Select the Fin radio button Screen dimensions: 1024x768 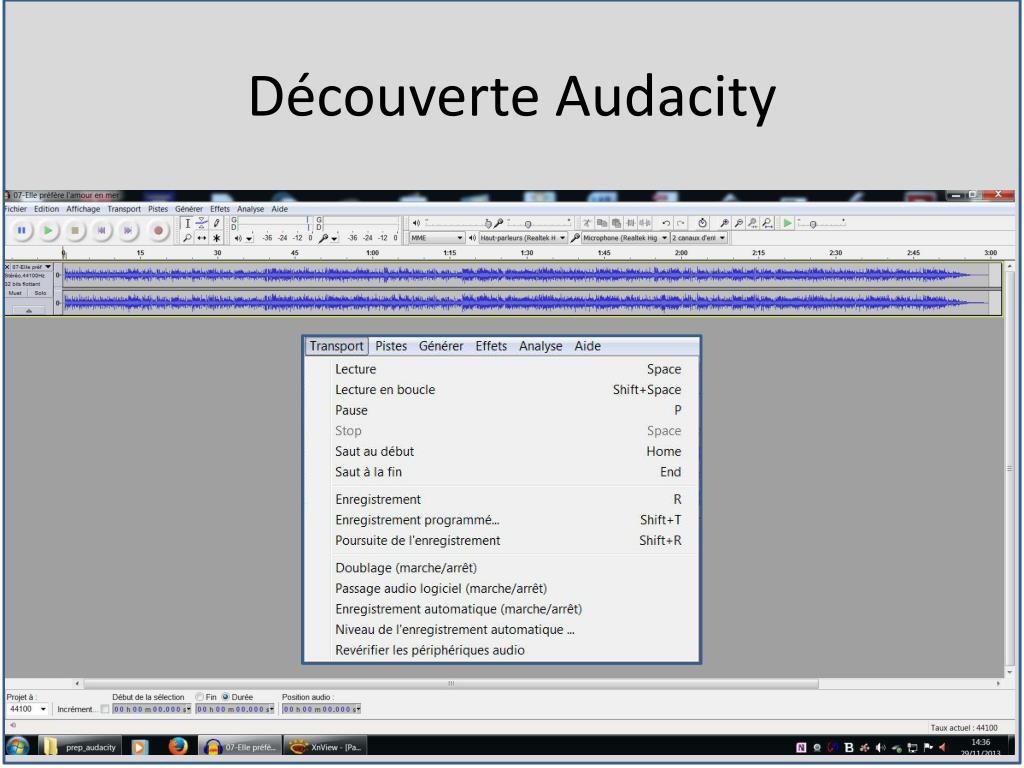click(200, 697)
